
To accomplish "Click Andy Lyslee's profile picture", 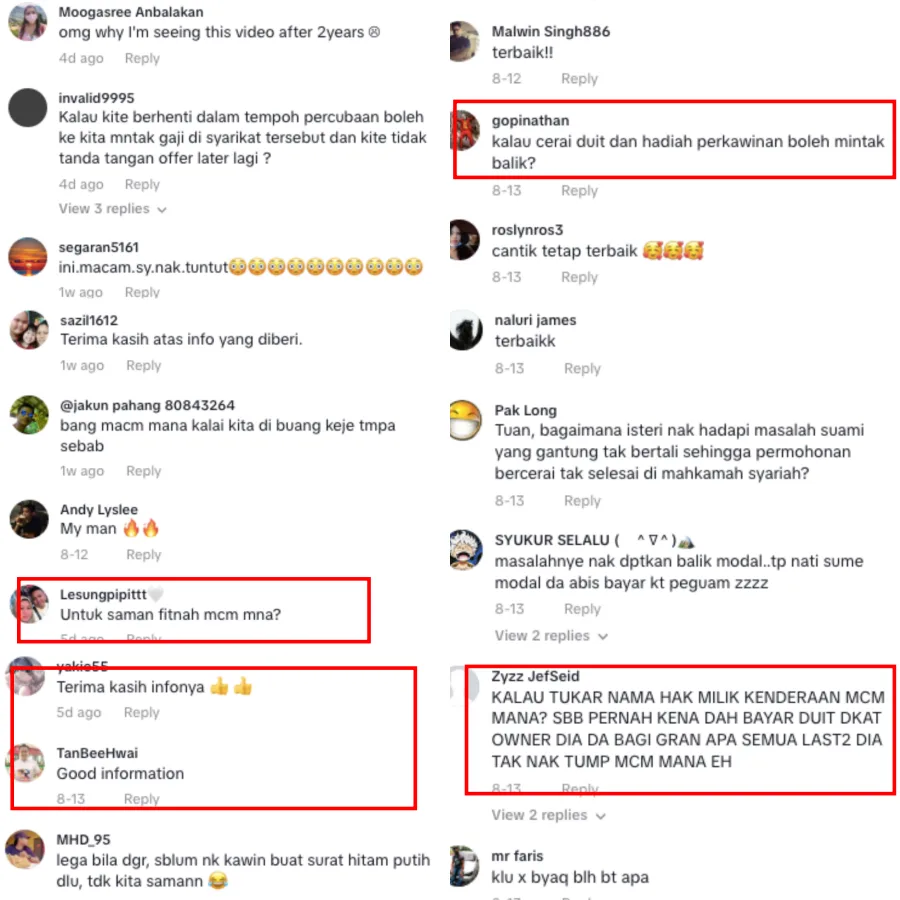I will tap(29, 519).
